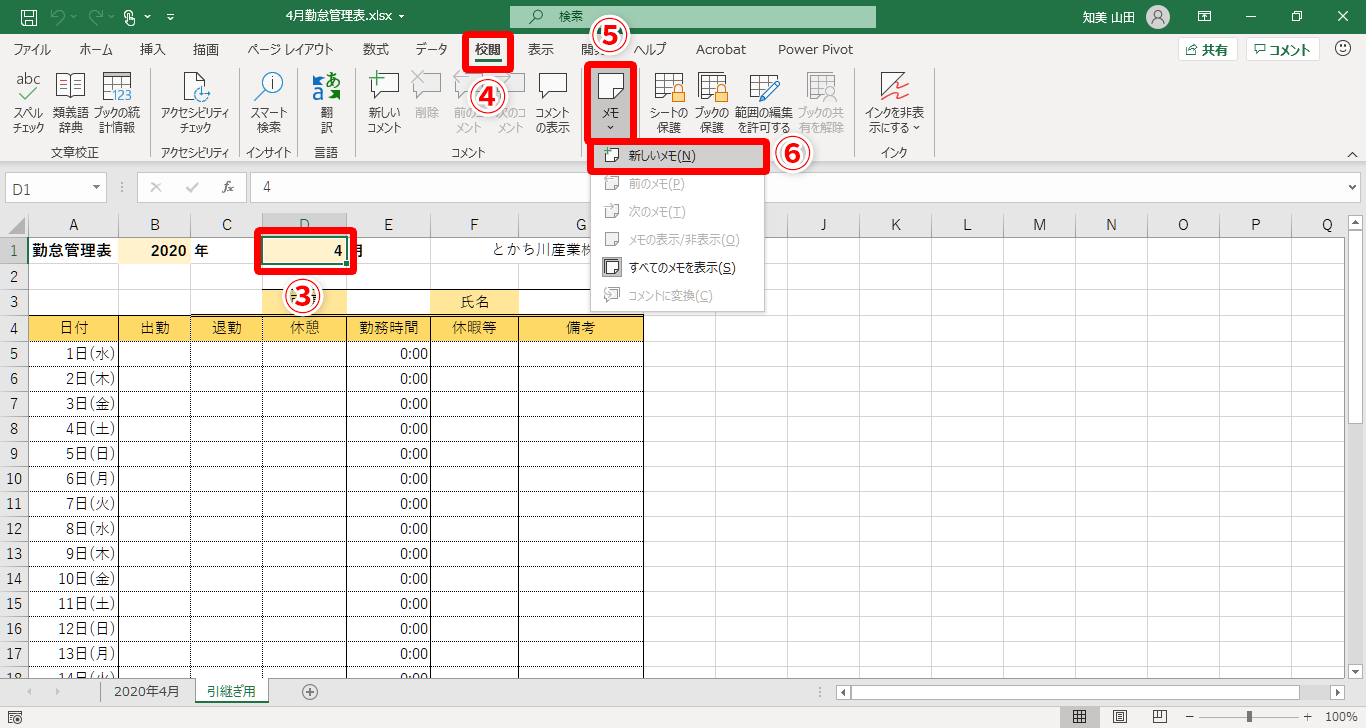
Task: Switch to Page Layout view in status bar
Action: pyautogui.click(x=1120, y=716)
